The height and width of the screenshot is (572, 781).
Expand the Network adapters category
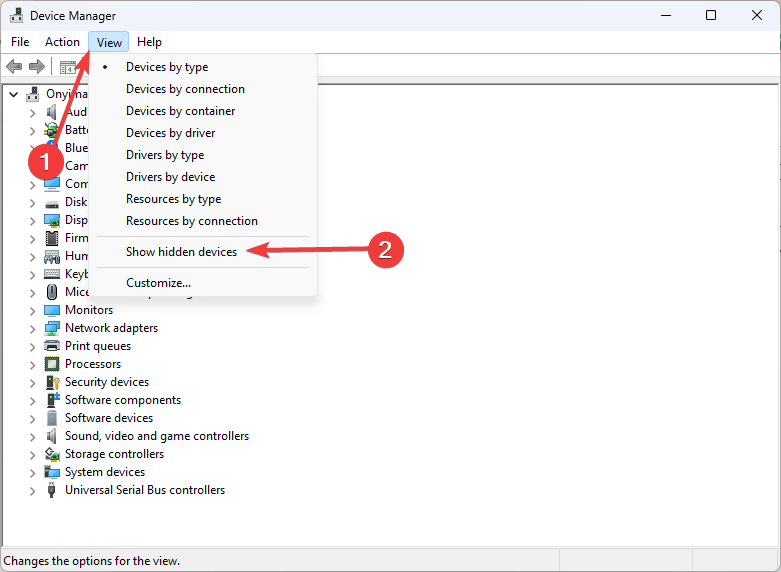pos(32,329)
